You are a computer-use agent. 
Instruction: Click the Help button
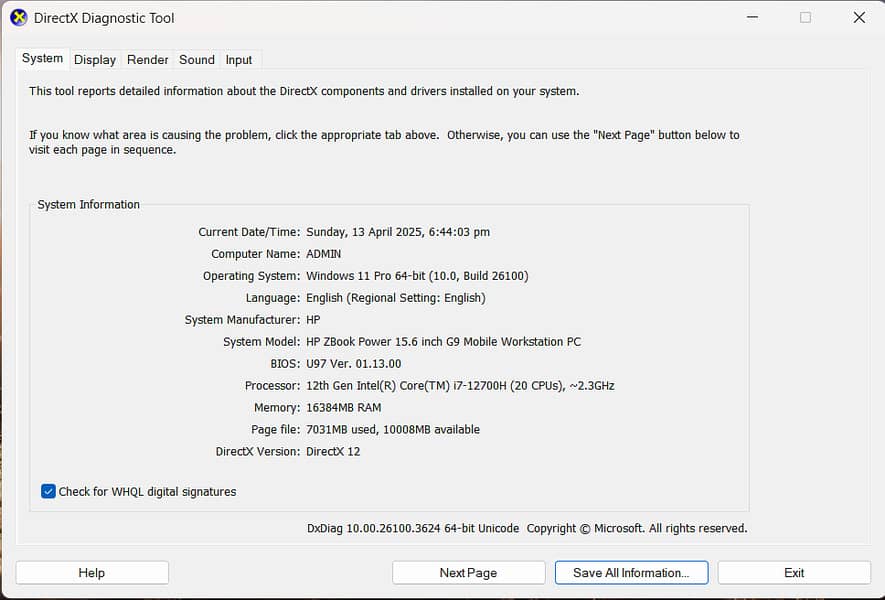[92, 573]
